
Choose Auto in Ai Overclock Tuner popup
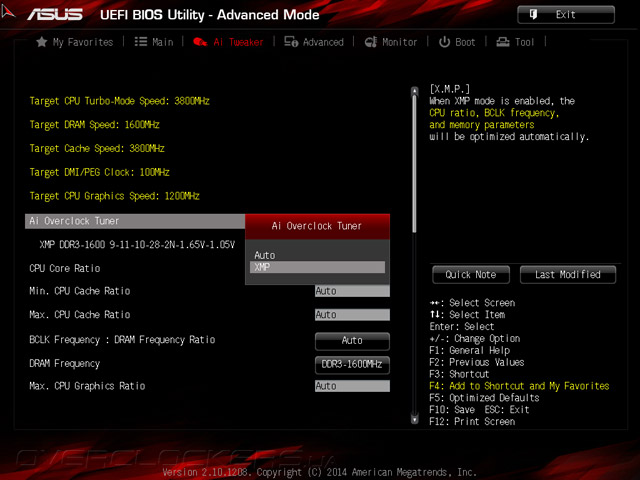click(317, 256)
